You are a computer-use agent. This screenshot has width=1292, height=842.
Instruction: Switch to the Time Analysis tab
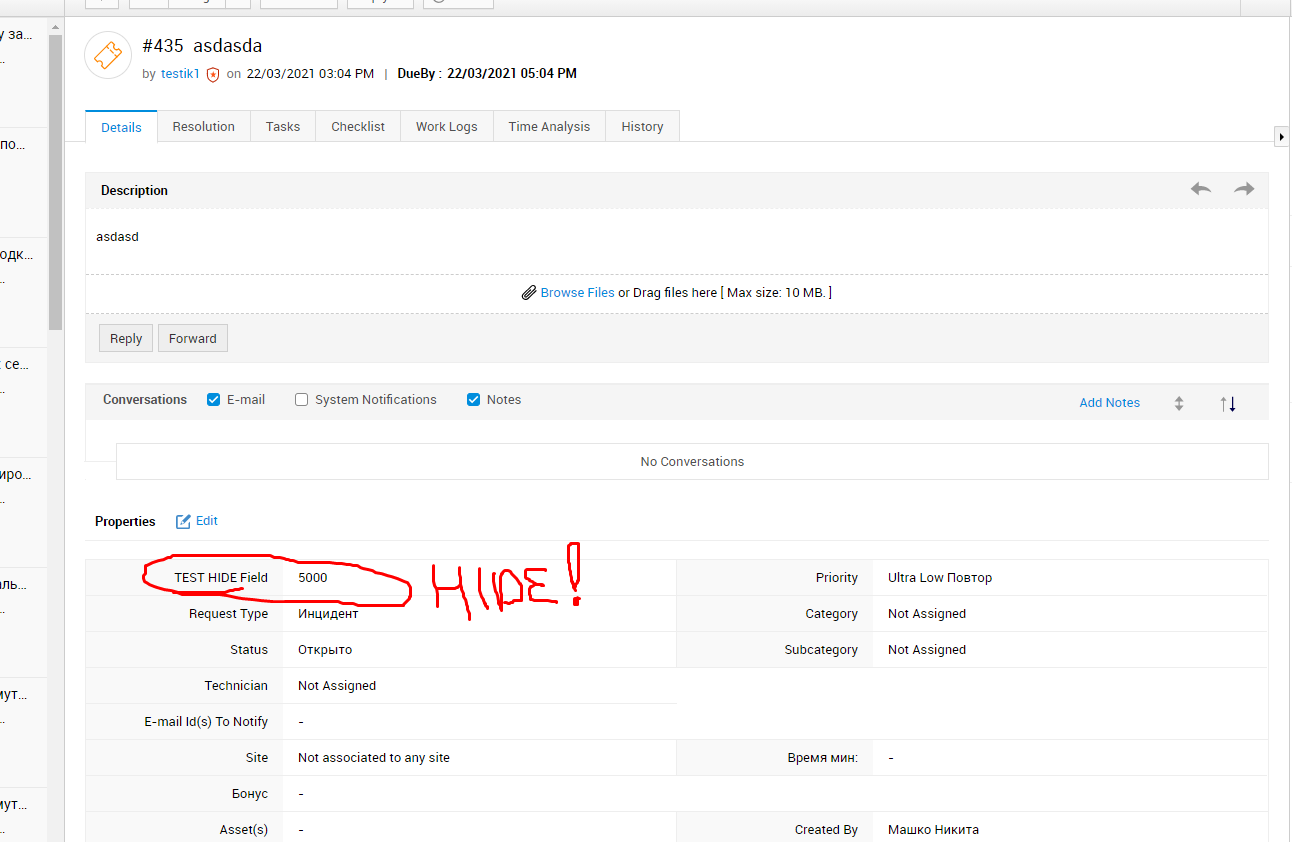(549, 127)
